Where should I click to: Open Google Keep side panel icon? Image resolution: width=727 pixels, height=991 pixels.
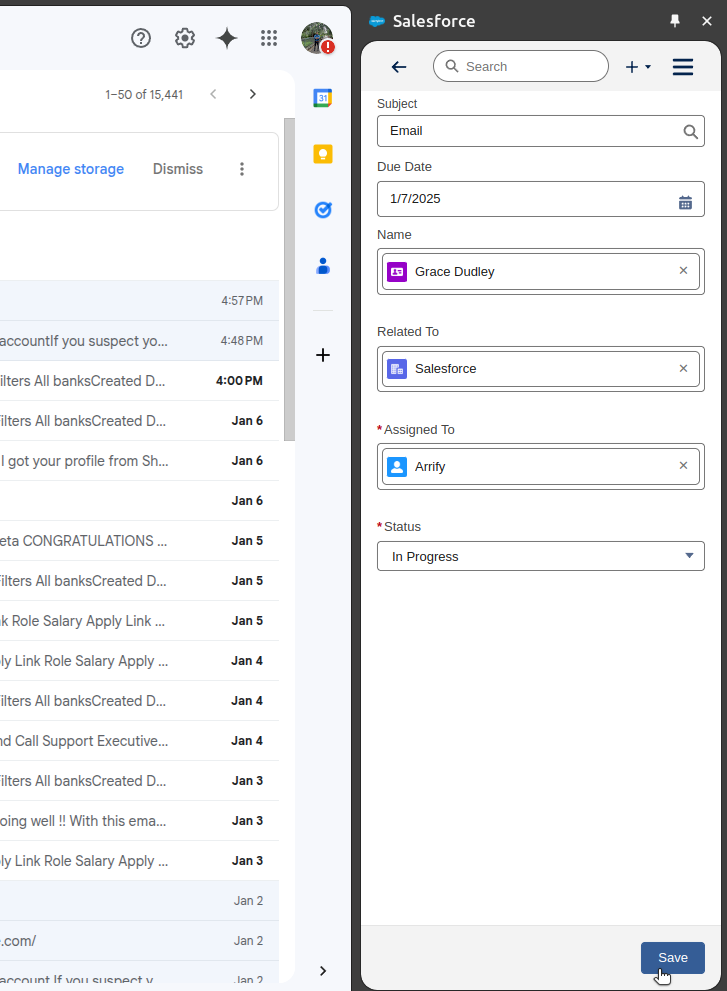(323, 154)
